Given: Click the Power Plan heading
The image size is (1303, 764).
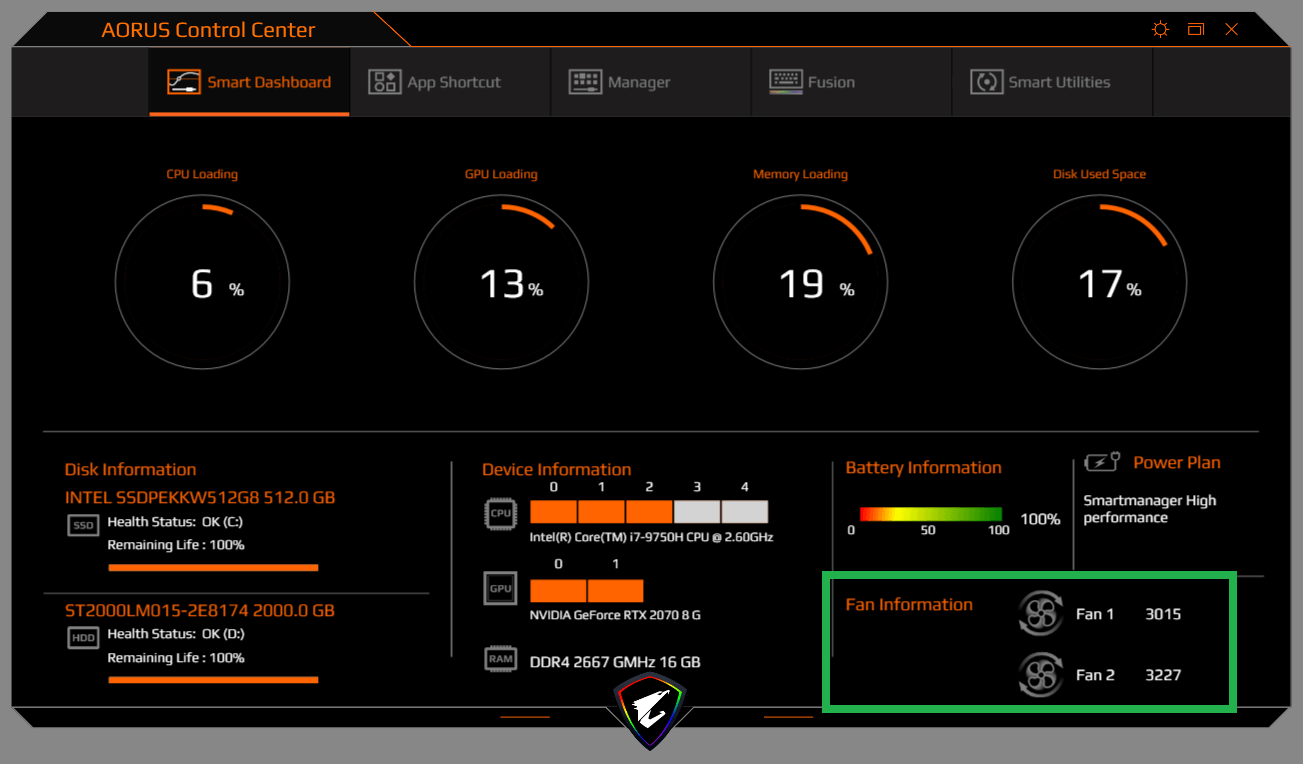Looking at the screenshot, I should (1177, 463).
